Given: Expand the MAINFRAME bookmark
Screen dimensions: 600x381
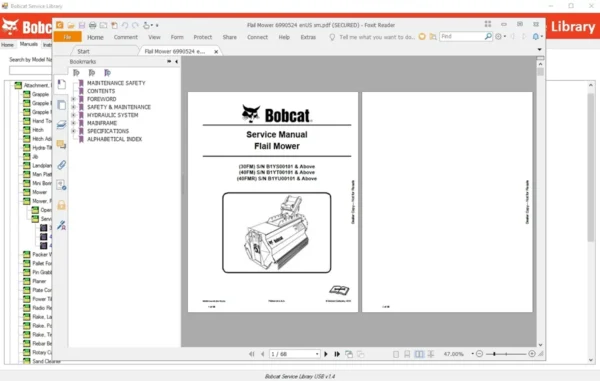Looking at the screenshot, I should pyautogui.click(x=73, y=123).
